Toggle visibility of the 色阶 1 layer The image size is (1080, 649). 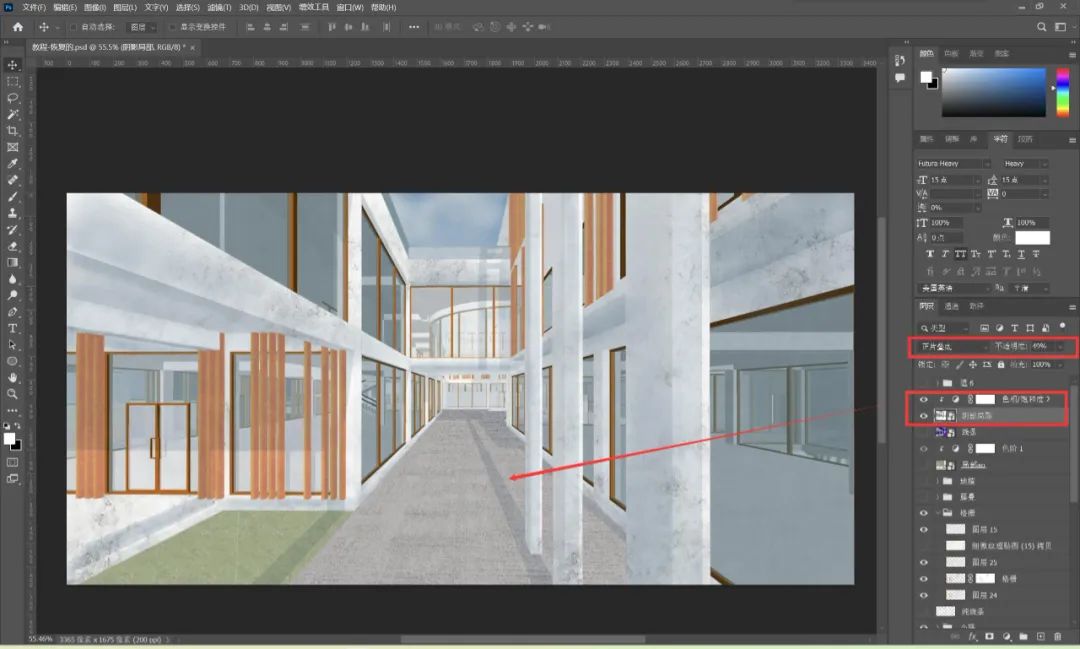point(924,449)
